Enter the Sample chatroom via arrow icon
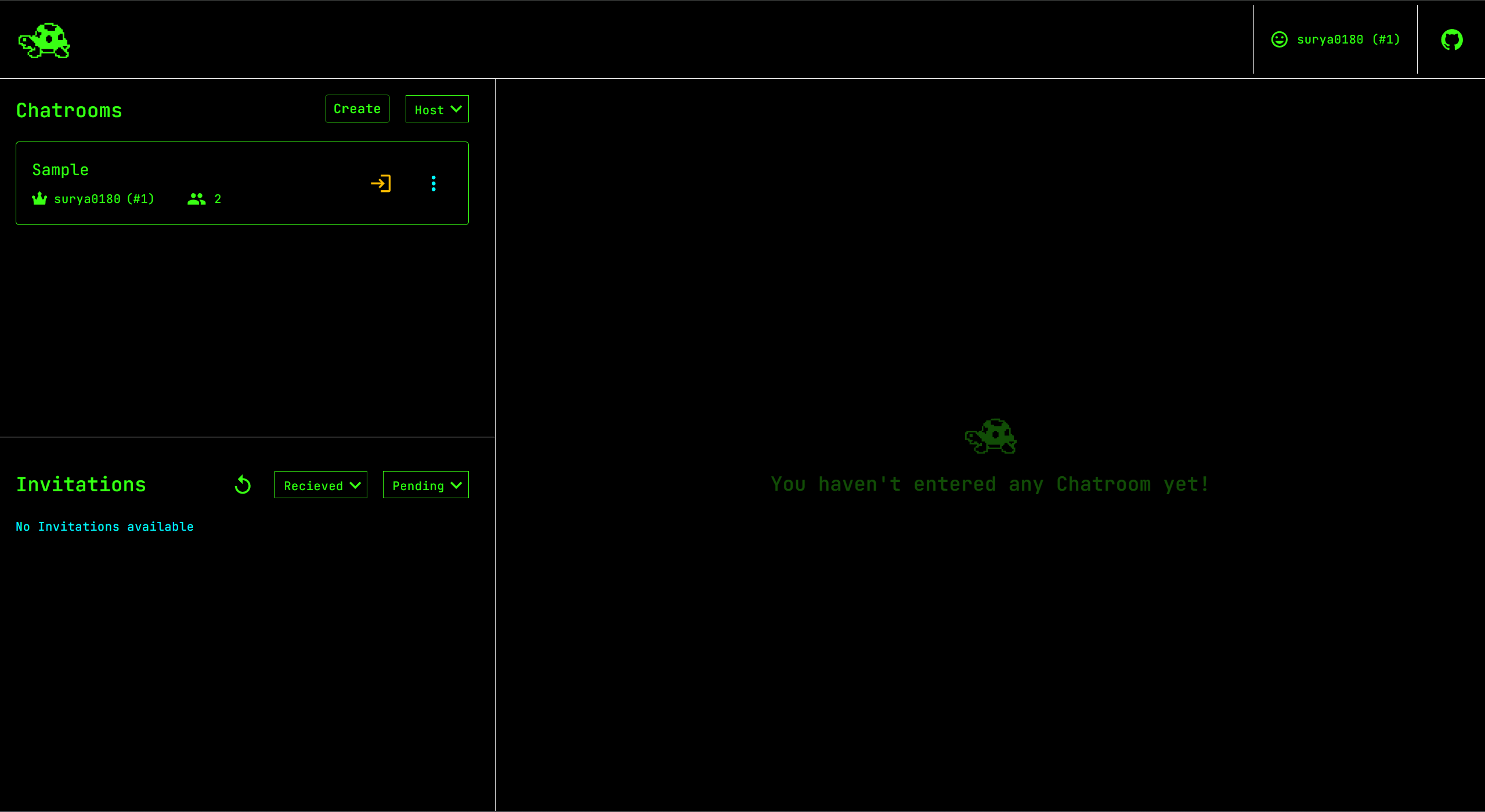Viewport: 1485px width, 812px height. click(x=381, y=183)
